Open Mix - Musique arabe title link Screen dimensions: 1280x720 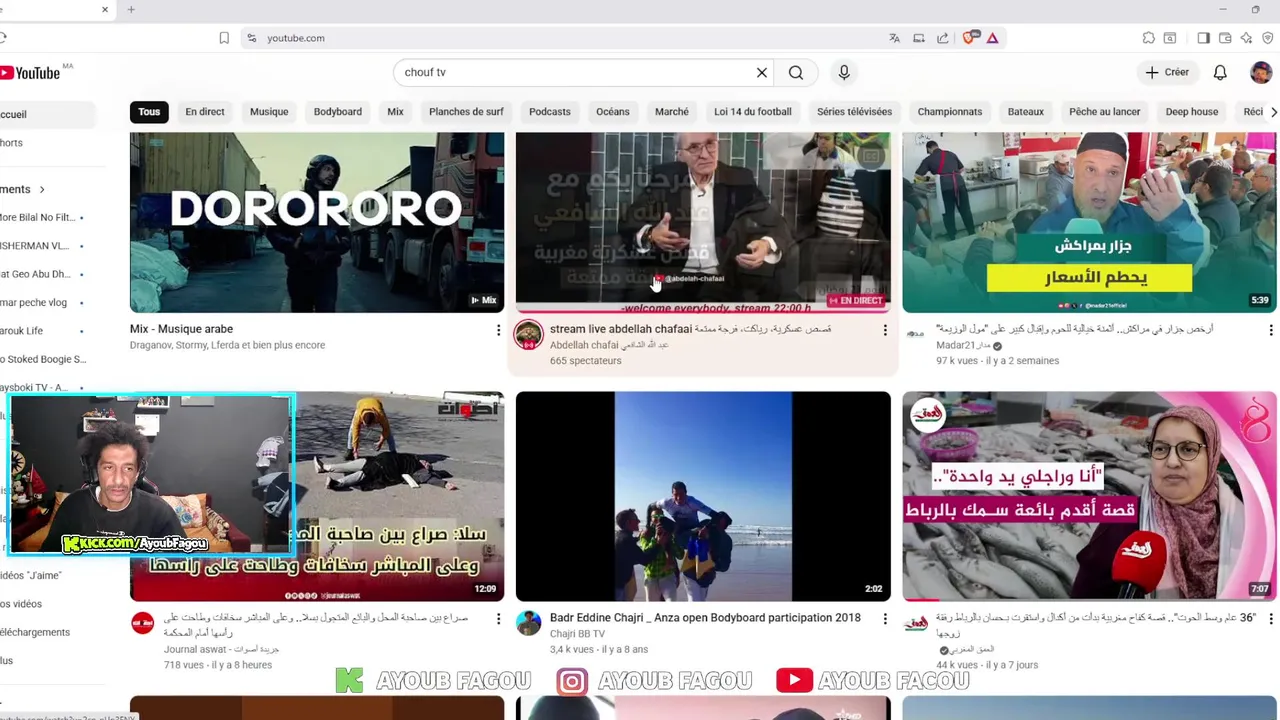181,329
